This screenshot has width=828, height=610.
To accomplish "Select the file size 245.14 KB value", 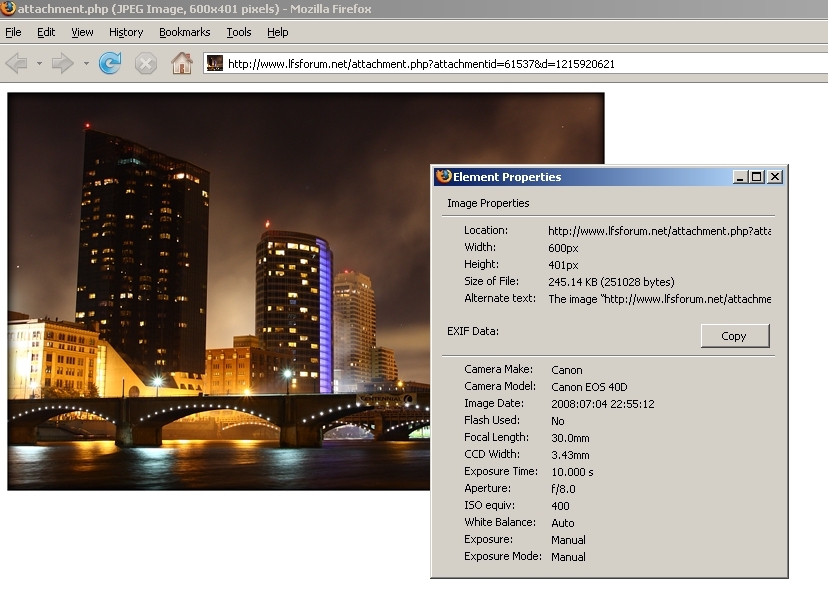I will click(611, 281).
